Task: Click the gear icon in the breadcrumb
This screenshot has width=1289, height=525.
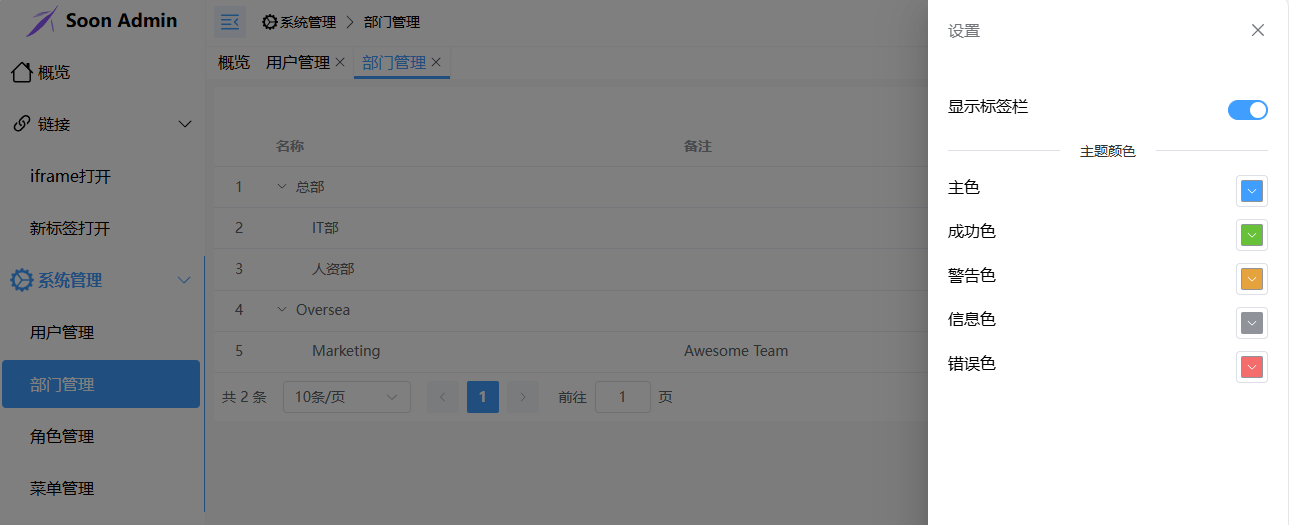Action: [x=270, y=22]
